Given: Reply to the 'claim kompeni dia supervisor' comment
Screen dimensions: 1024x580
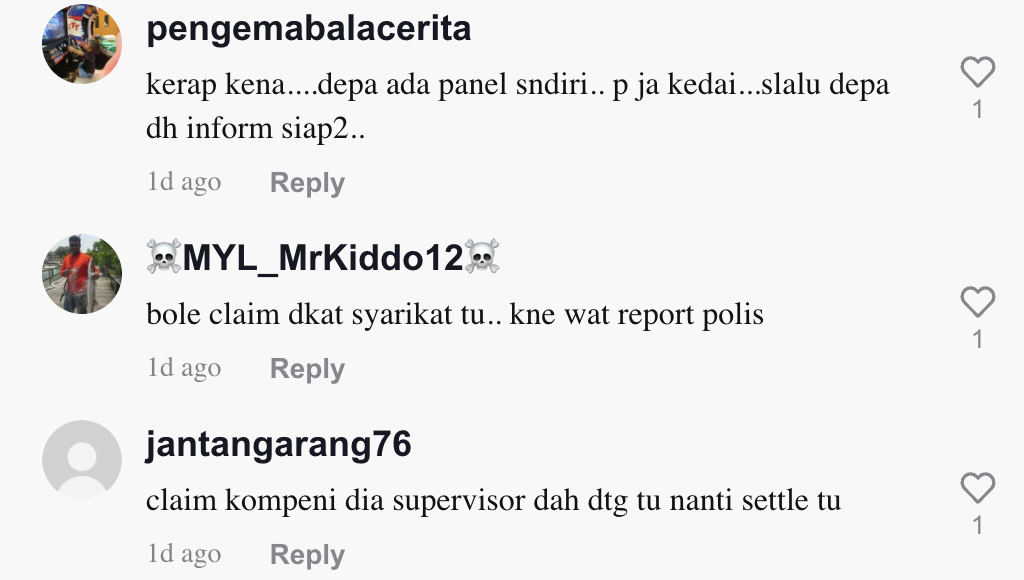Looking at the screenshot, I should [307, 555].
